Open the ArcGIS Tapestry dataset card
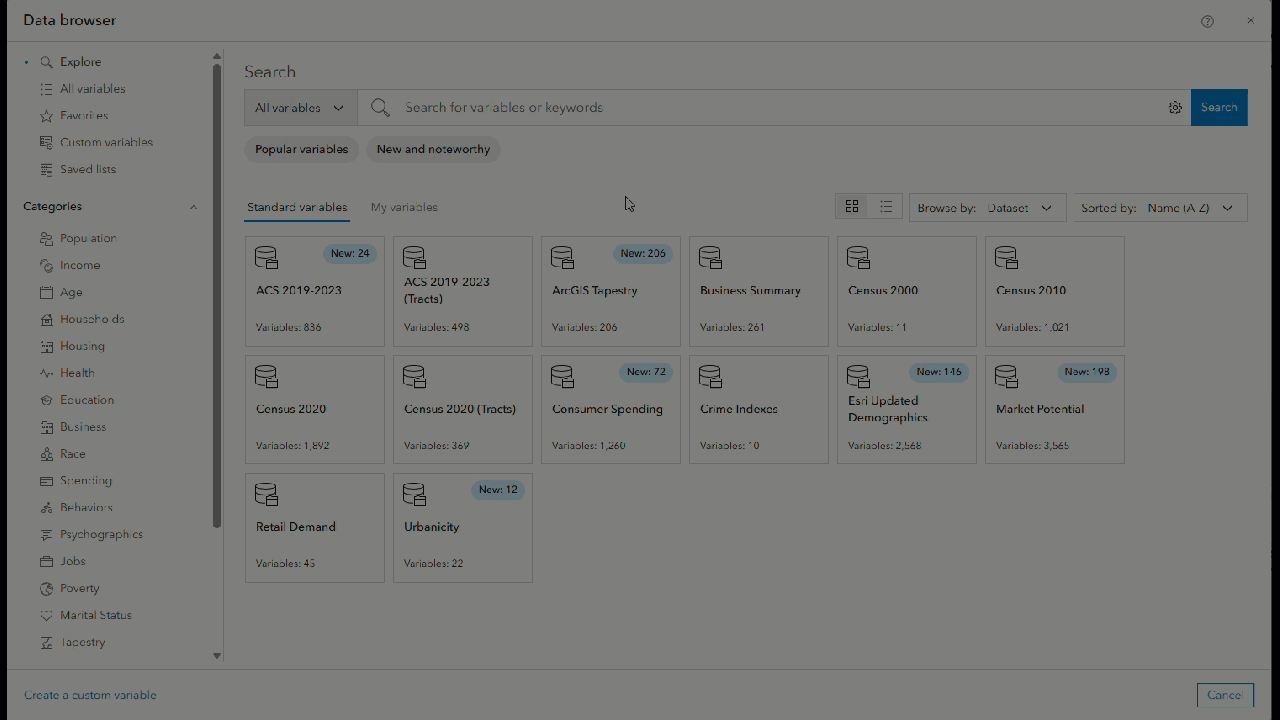 [x=610, y=291]
